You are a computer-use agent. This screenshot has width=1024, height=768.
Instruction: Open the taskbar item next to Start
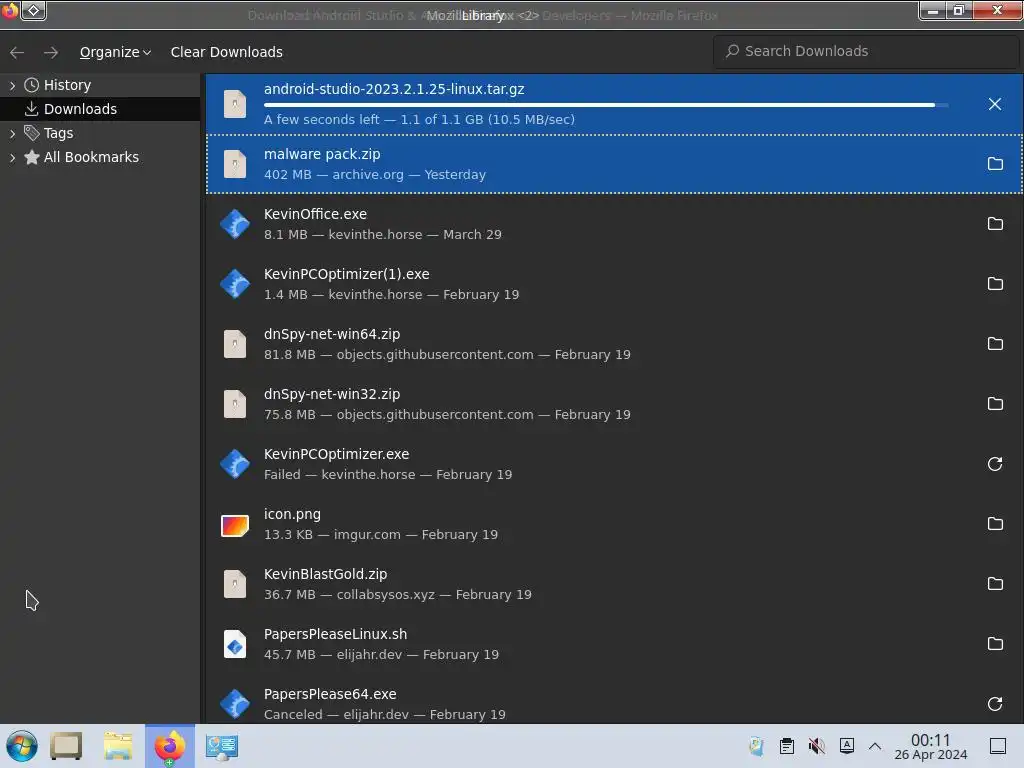coord(67,746)
